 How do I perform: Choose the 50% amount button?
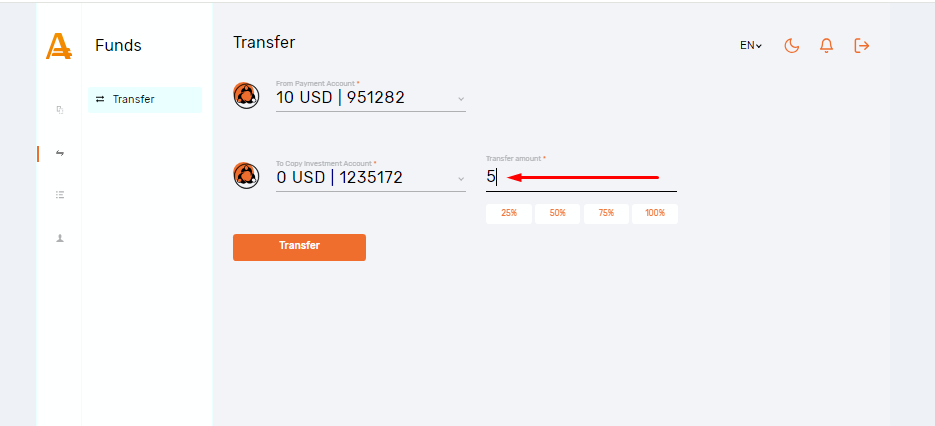(557, 214)
